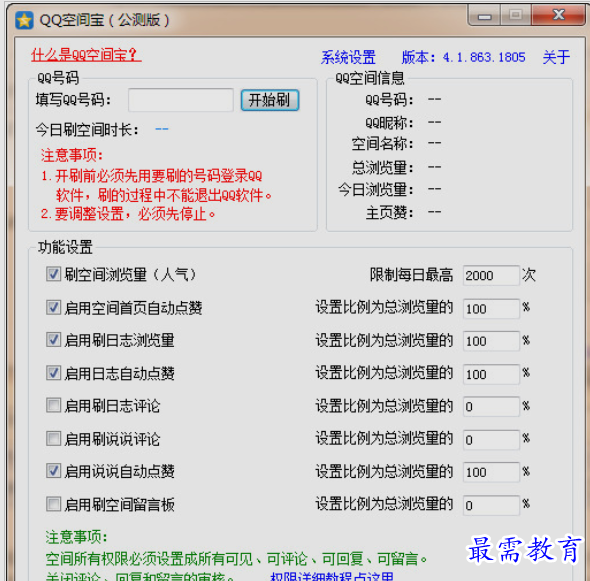Click the 总浏览量 label
590x581 pixels.
click(382, 167)
